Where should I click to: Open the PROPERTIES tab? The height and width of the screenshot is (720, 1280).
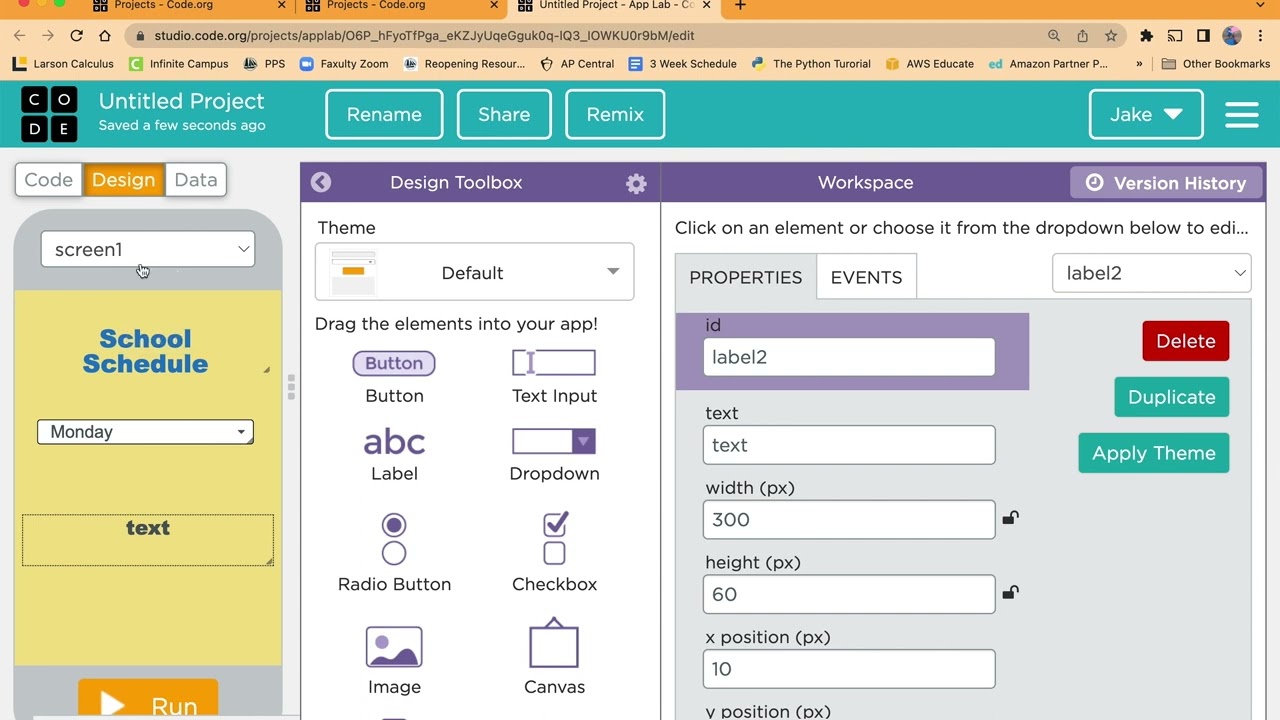coord(746,277)
